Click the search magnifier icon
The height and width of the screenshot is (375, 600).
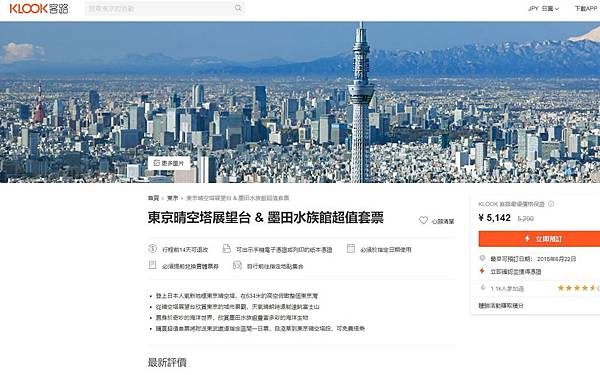click(238, 8)
